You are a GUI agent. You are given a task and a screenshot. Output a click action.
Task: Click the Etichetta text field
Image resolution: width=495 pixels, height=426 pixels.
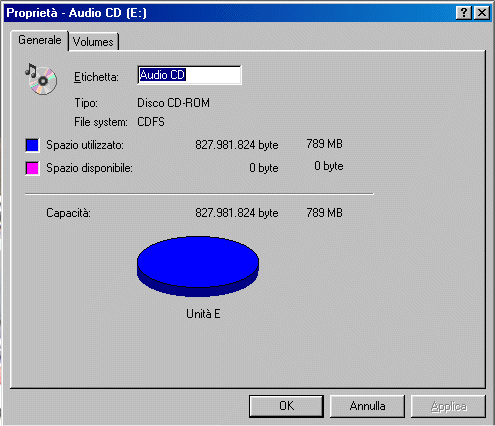189,75
